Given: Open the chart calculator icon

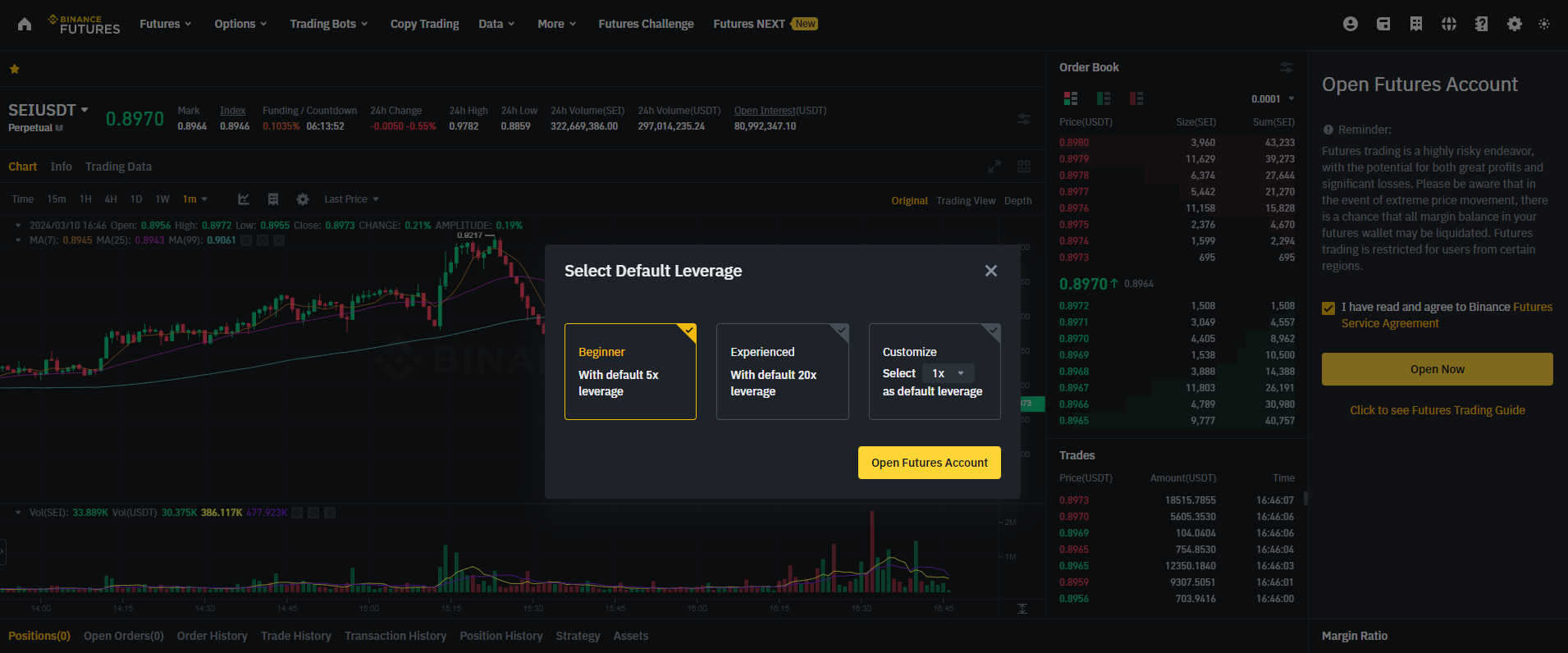Looking at the screenshot, I should (x=273, y=199).
